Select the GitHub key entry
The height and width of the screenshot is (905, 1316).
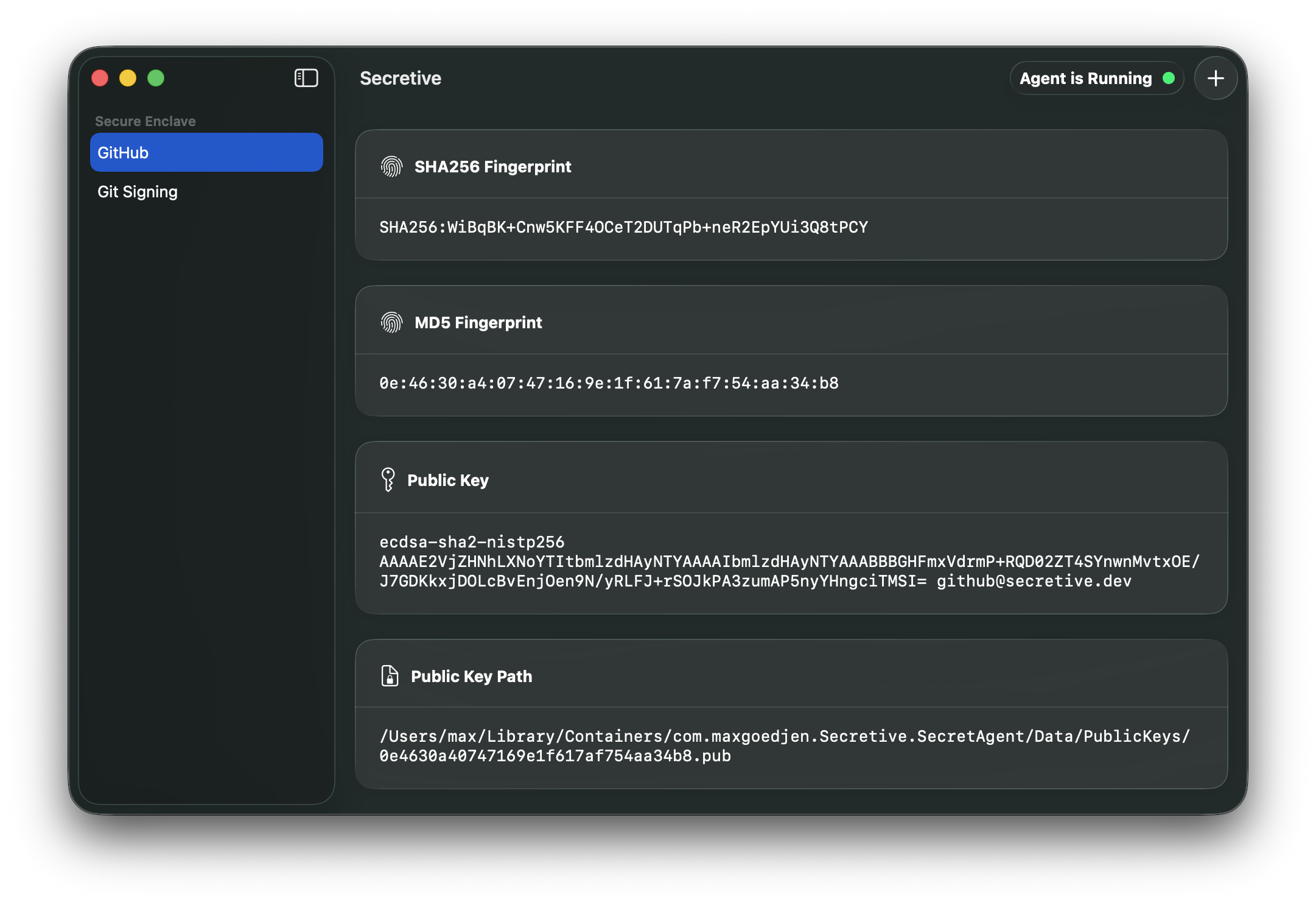click(206, 152)
